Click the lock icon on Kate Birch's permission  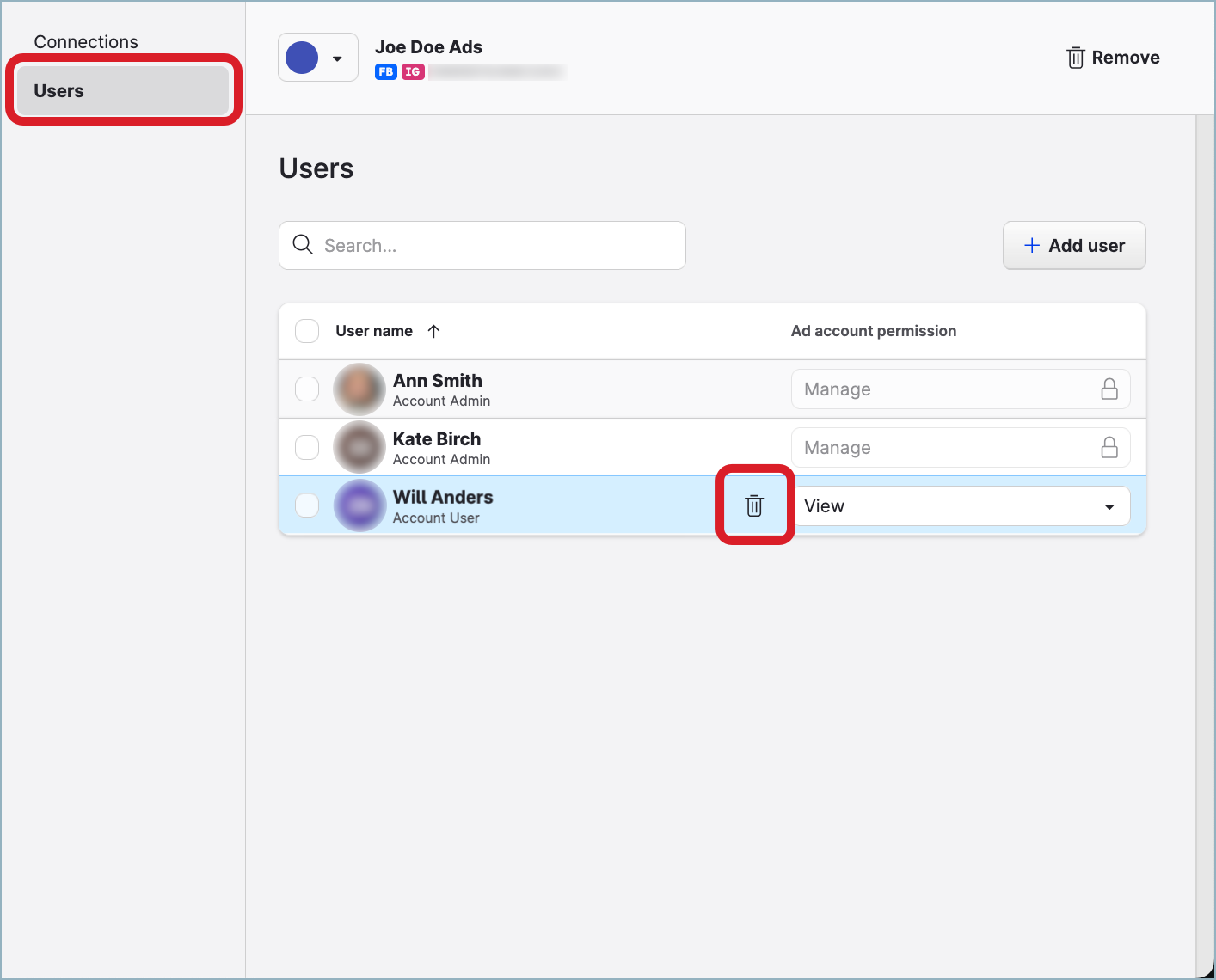(x=1109, y=447)
